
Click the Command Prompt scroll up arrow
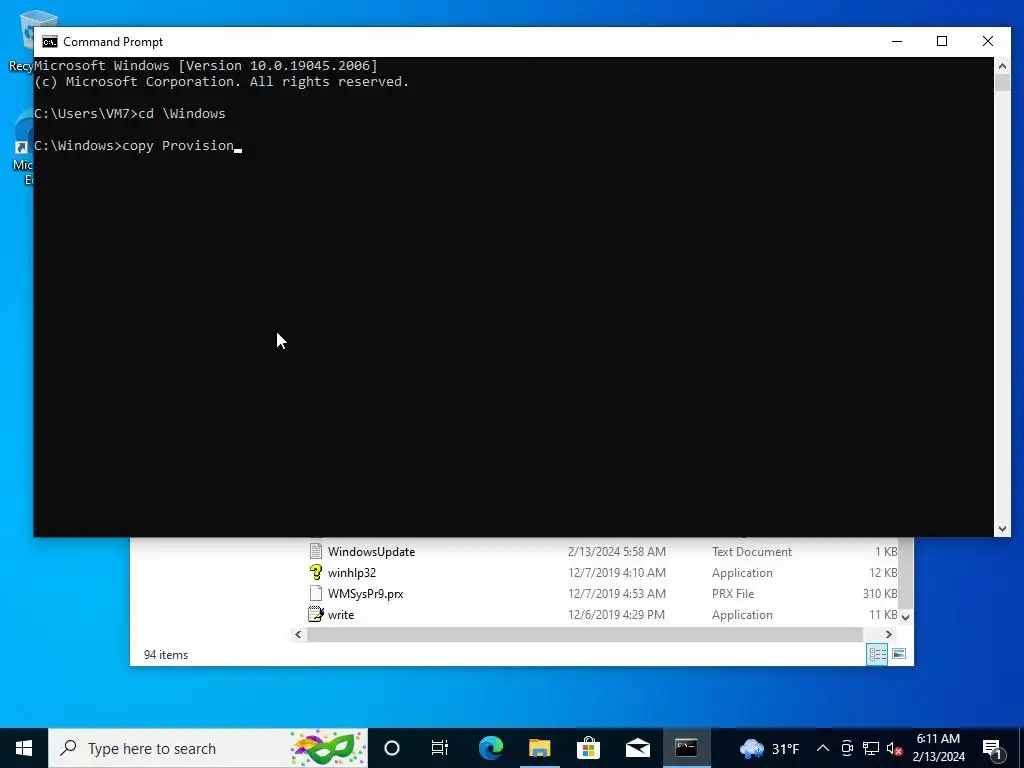[1002, 65]
